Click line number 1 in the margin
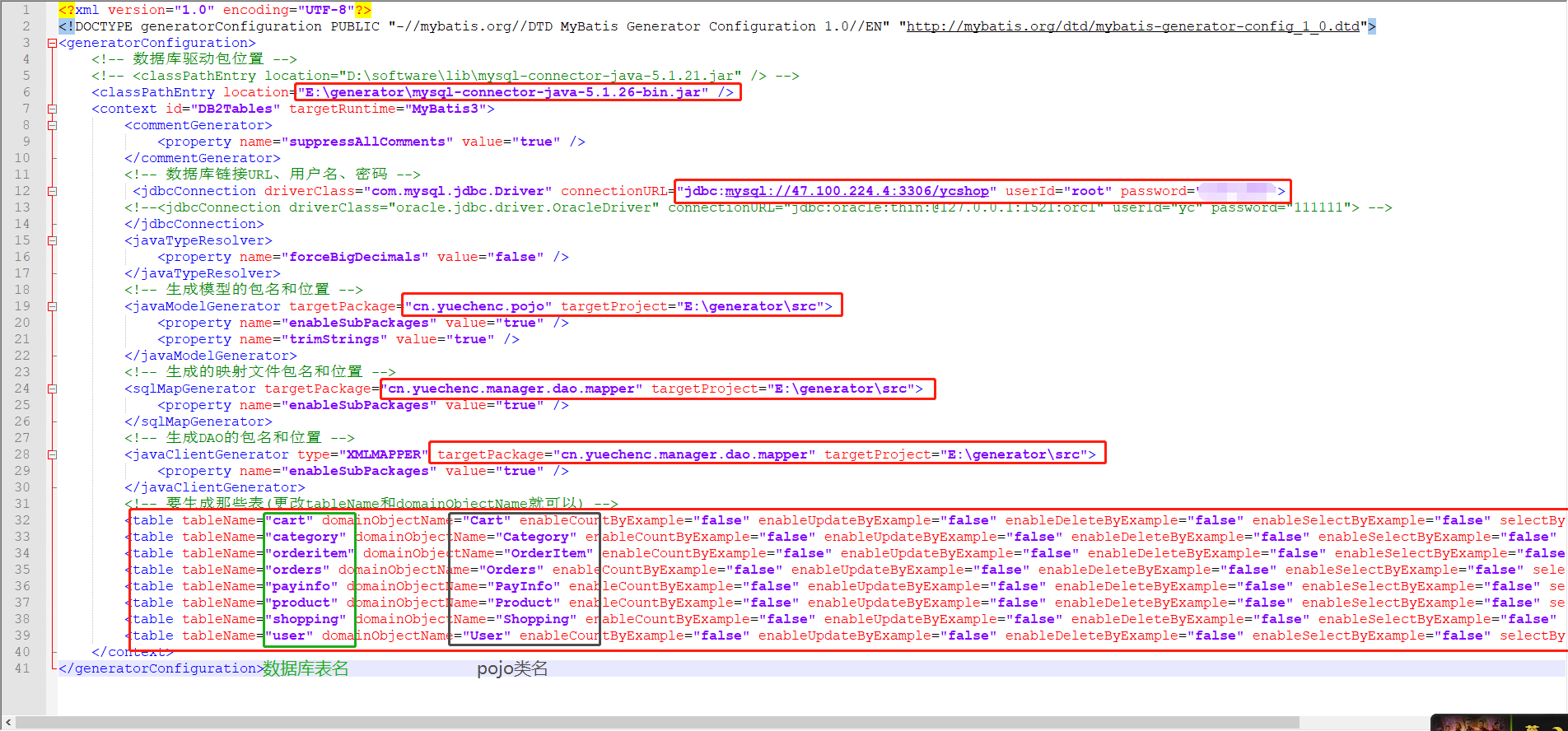 26,10
